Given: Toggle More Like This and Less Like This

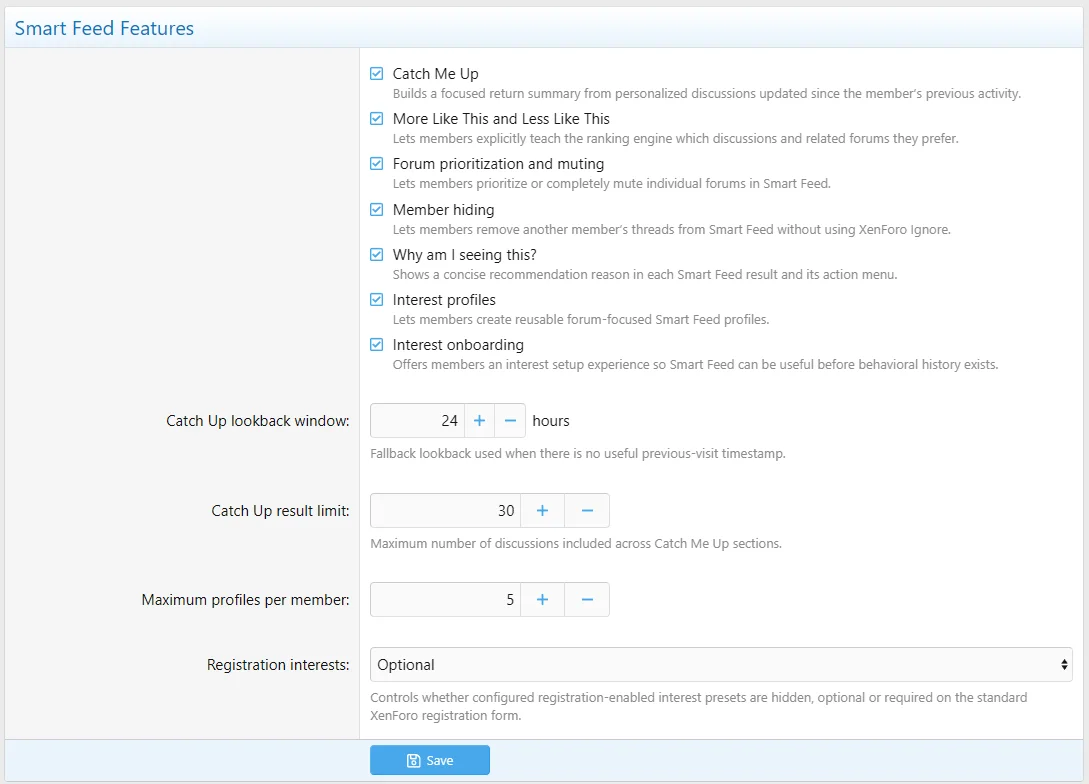Looking at the screenshot, I should tap(376, 119).
